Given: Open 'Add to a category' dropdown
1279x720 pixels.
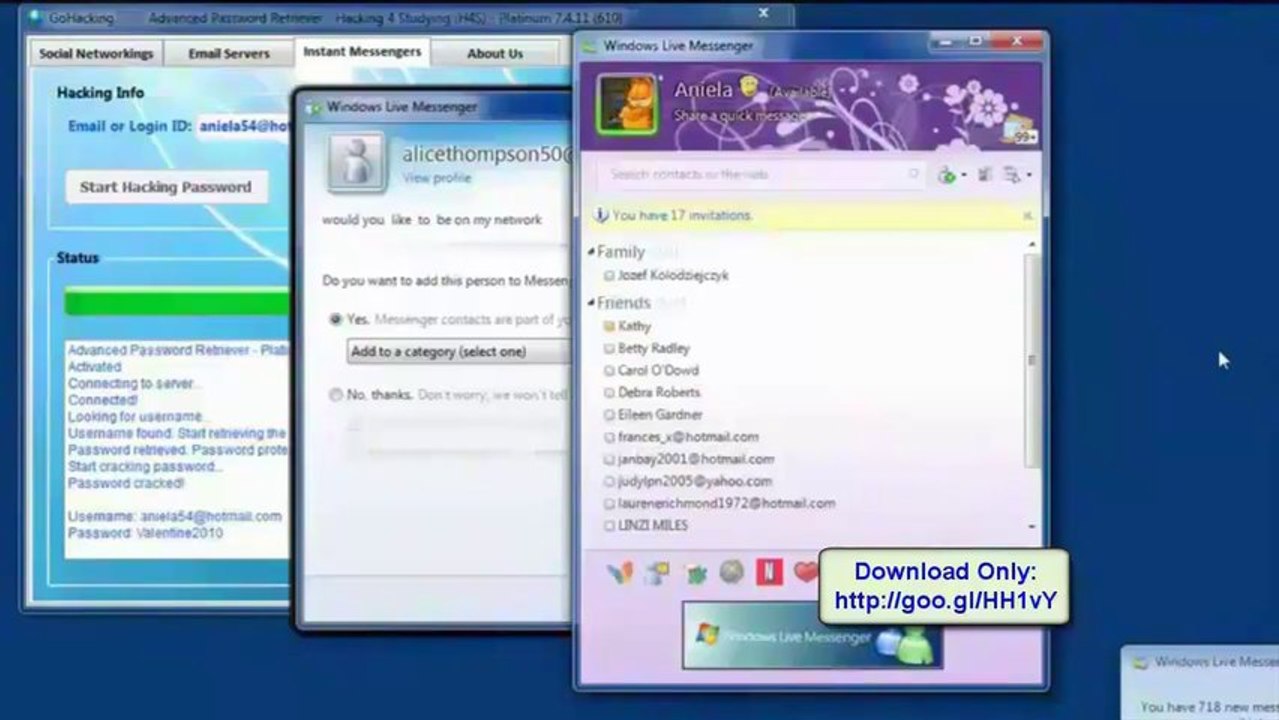Looking at the screenshot, I should pyautogui.click(x=459, y=352).
